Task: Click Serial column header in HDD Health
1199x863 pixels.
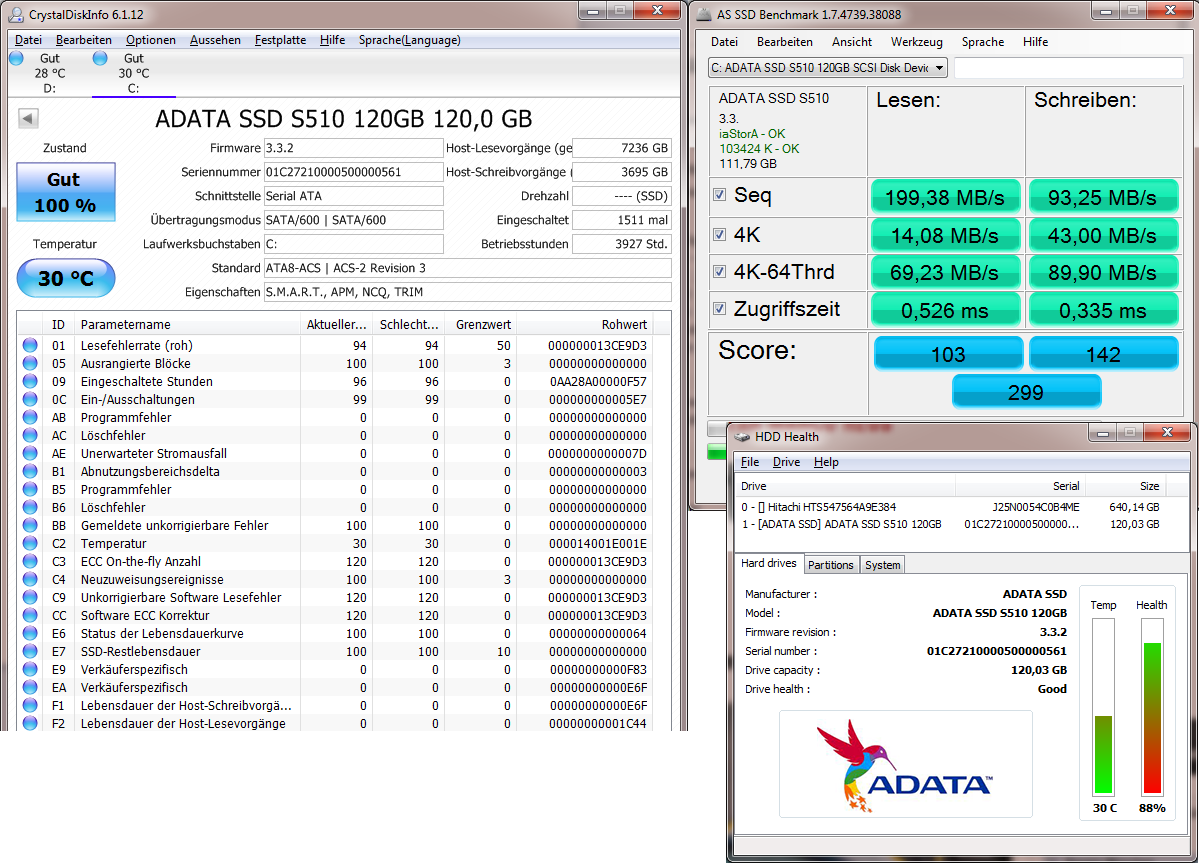Action: [1020, 486]
